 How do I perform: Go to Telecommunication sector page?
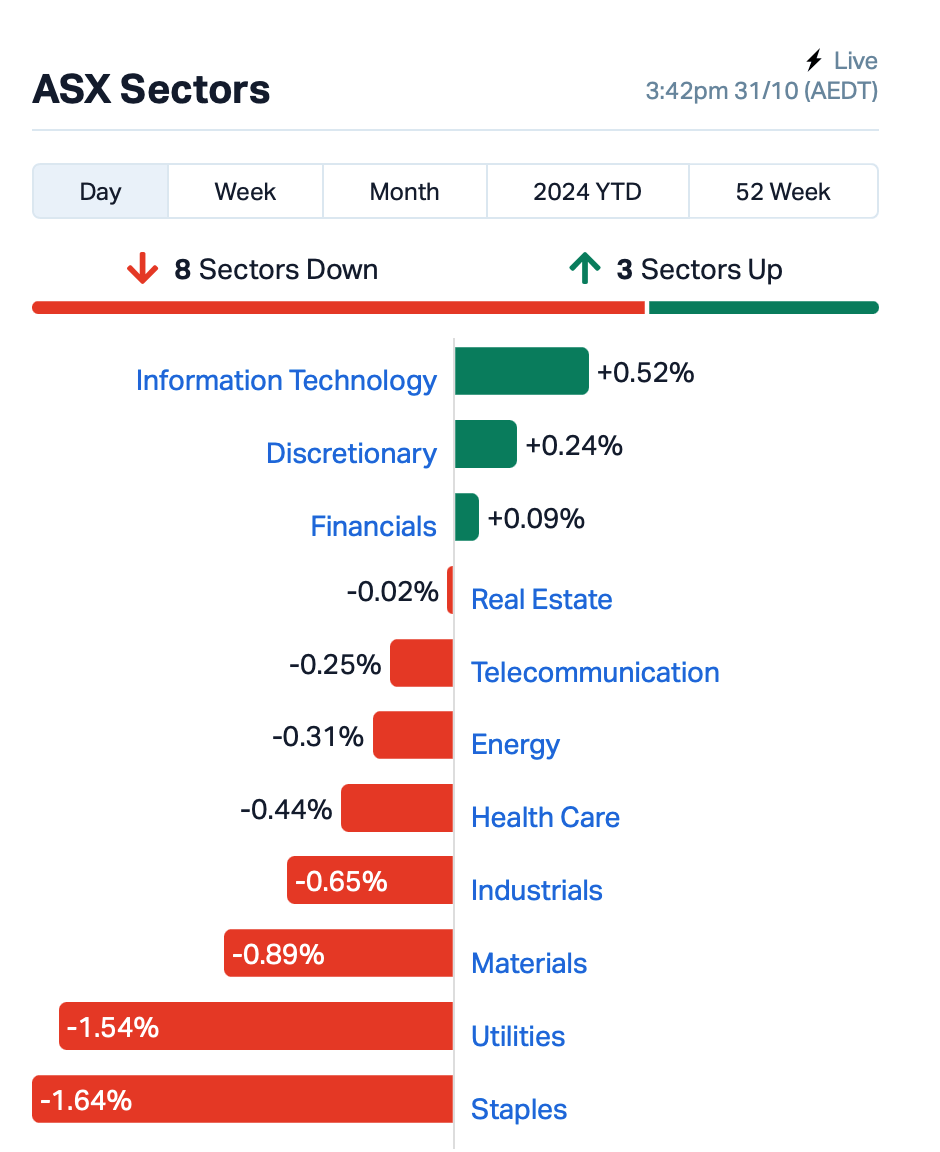(x=595, y=672)
